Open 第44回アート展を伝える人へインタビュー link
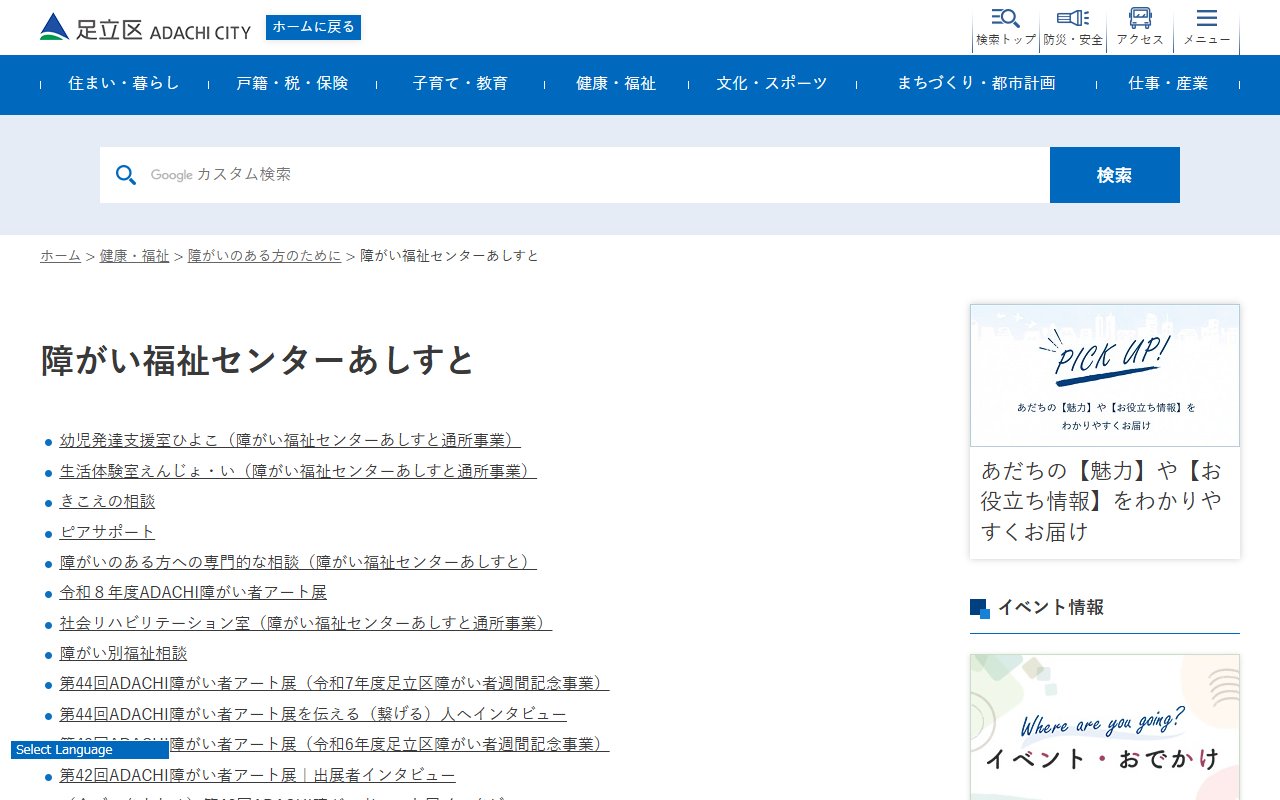 click(x=313, y=714)
